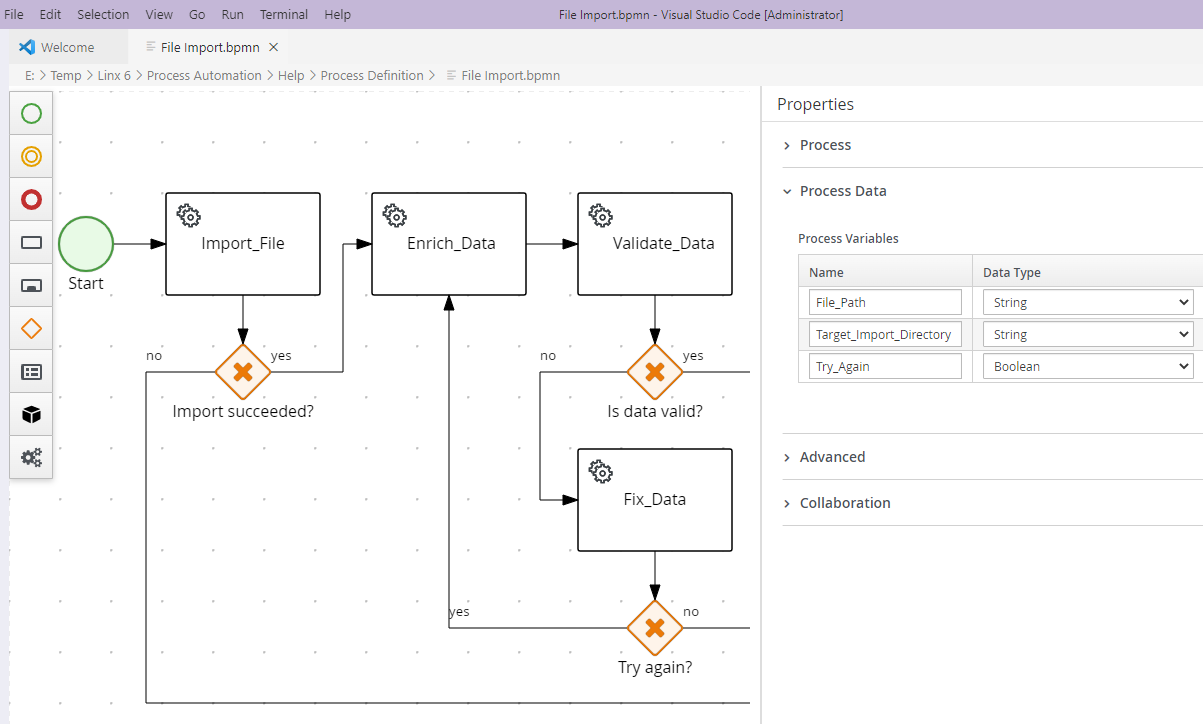Close the File Import.bpmn tab
1203x724 pixels.
pos(274,47)
